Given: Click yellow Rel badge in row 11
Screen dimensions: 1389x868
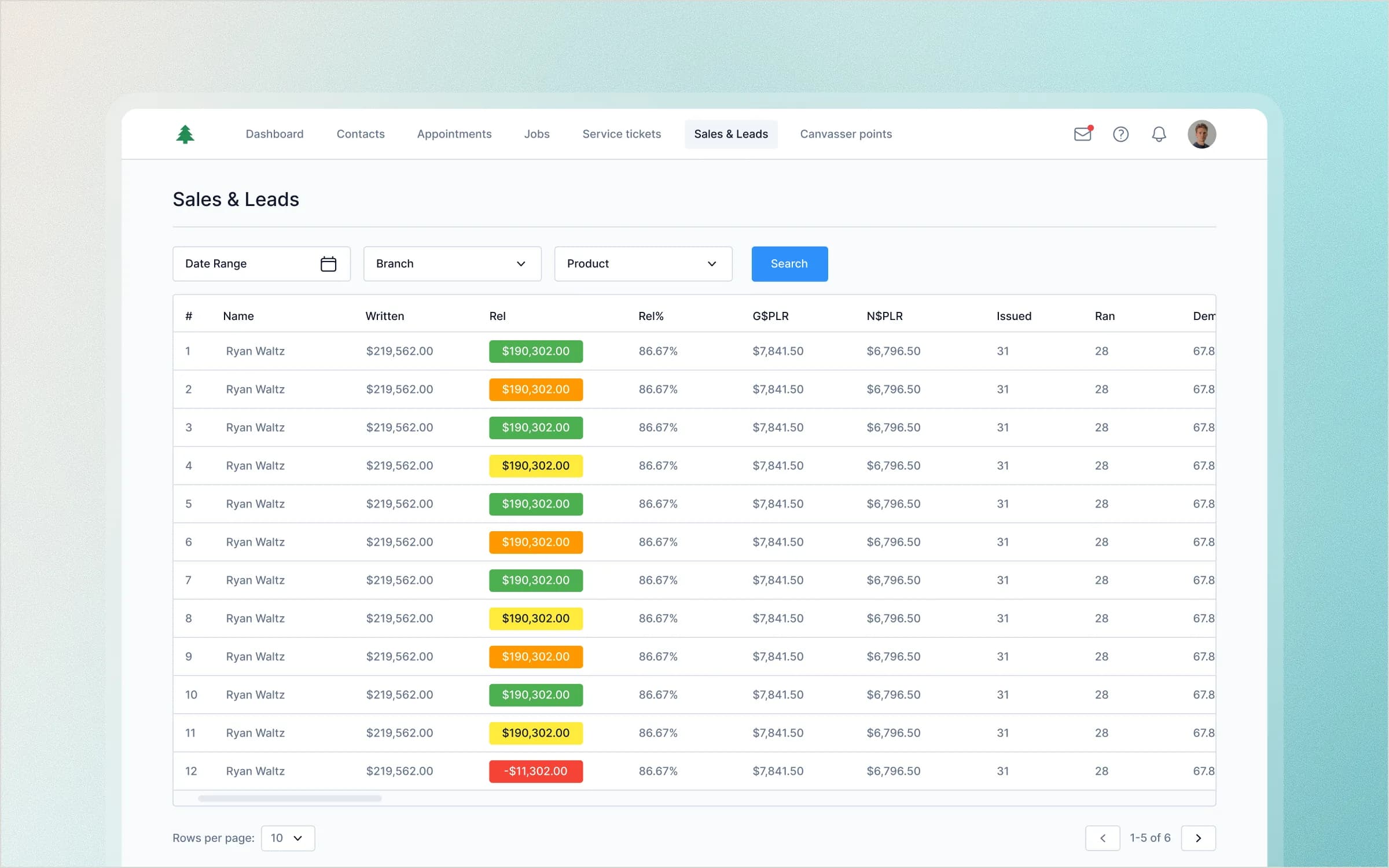Looking at the screenshot, I should (536, 733).
